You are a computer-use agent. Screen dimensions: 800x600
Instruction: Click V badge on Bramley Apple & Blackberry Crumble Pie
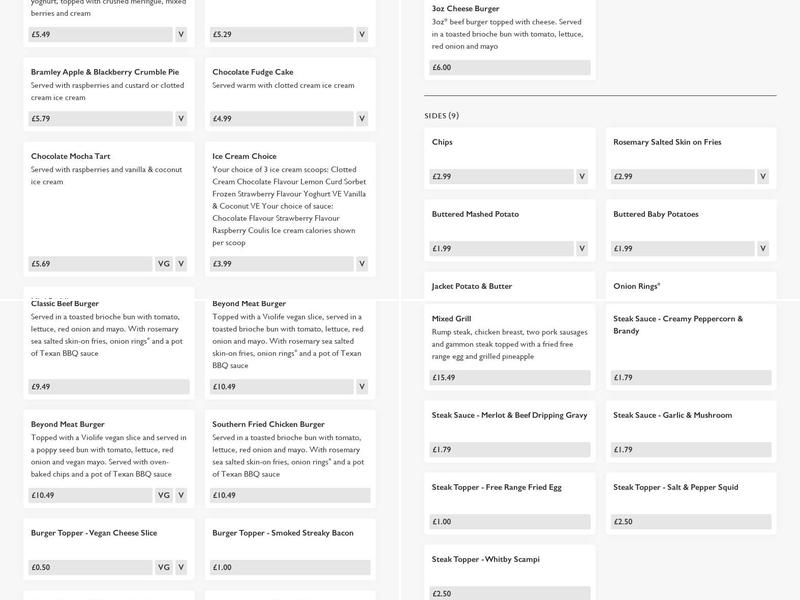point(181,119)
